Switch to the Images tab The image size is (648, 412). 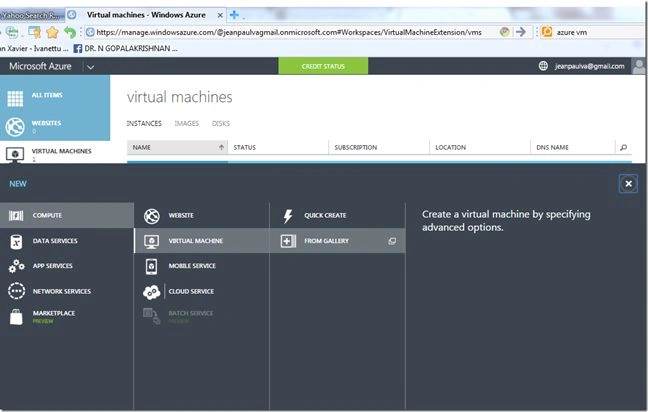pyautogui.click(x=186, y=124)
